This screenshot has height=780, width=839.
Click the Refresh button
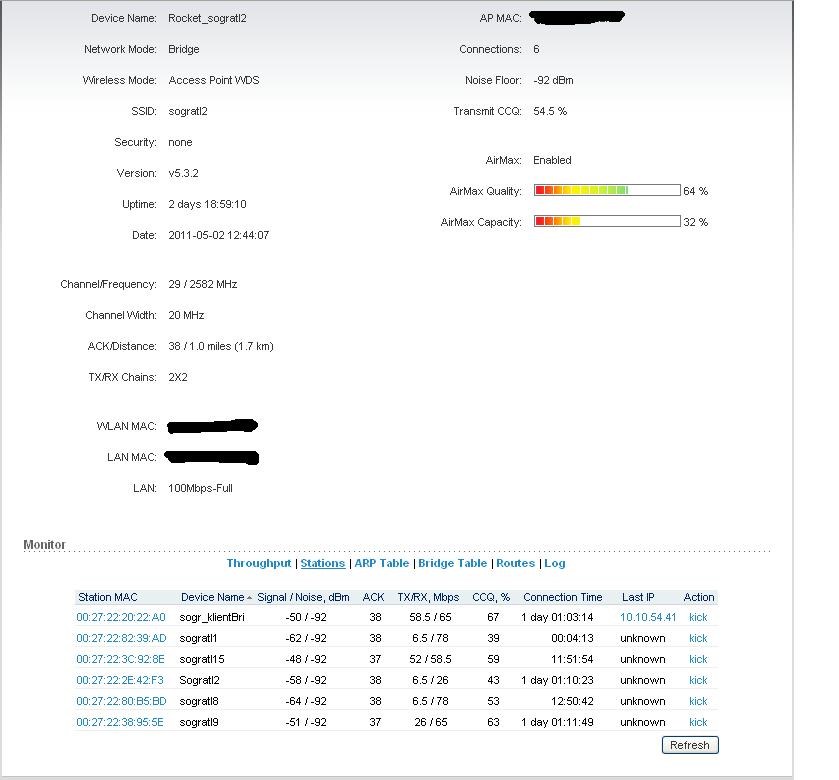(x=690, y=745)
